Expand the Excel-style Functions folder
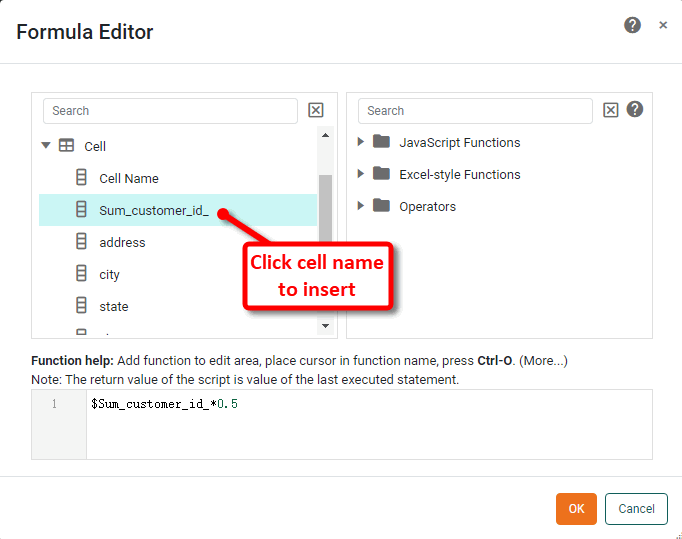This screenshot has width=682, height=539. pos(361,174)
